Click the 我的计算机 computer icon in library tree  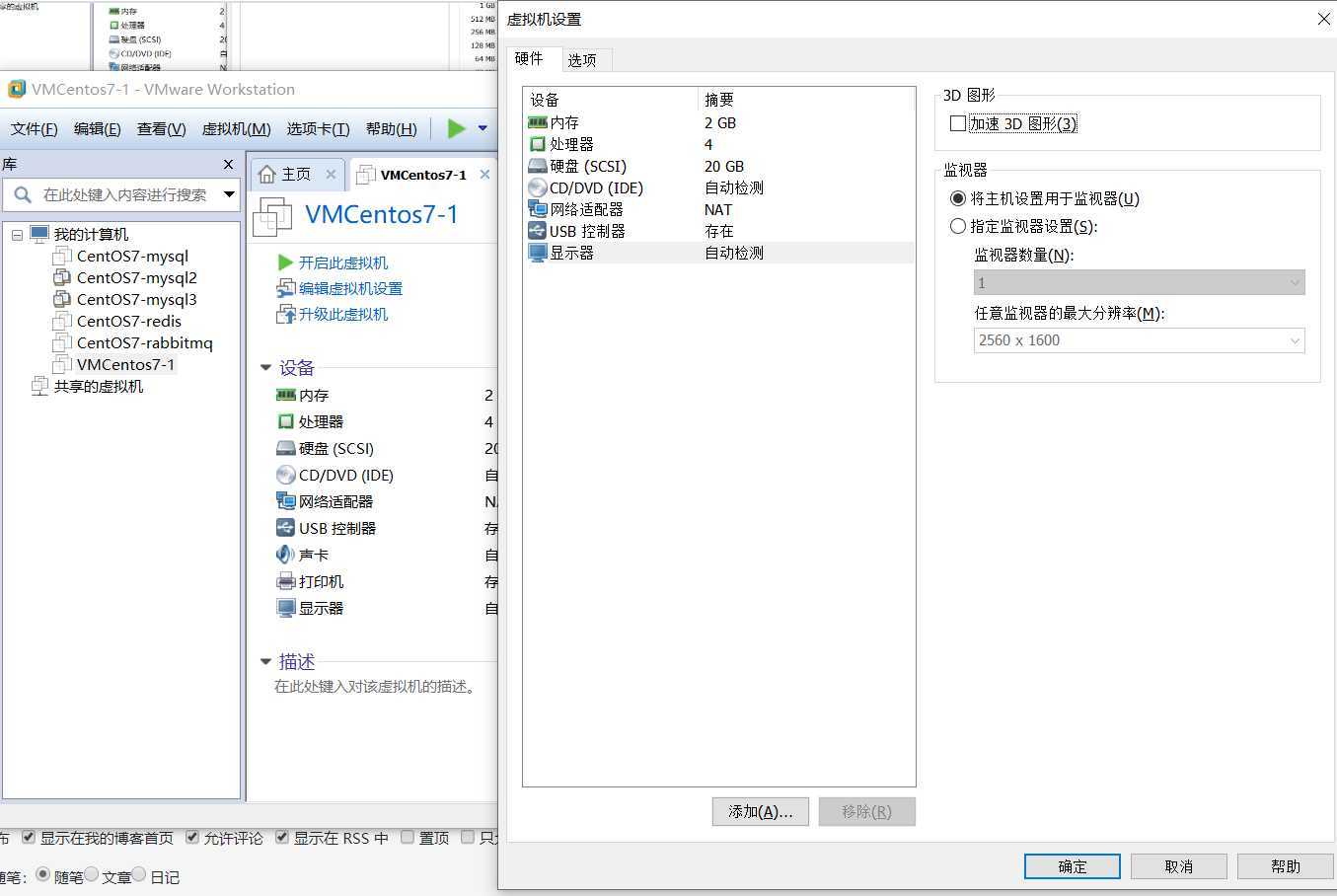(39, 234)
